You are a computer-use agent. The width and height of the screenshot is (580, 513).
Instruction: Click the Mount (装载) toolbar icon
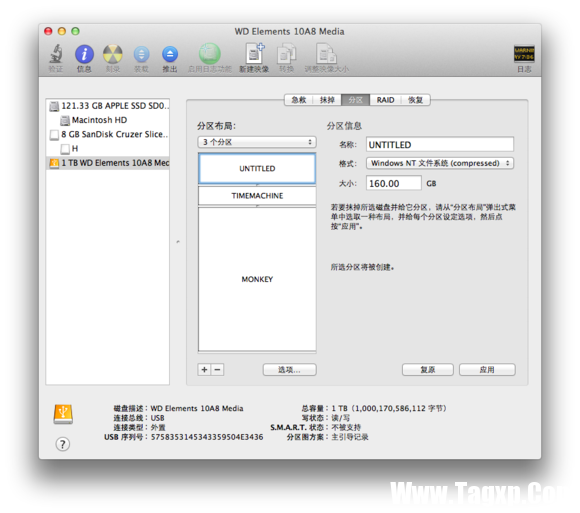[x=141, y=54]
